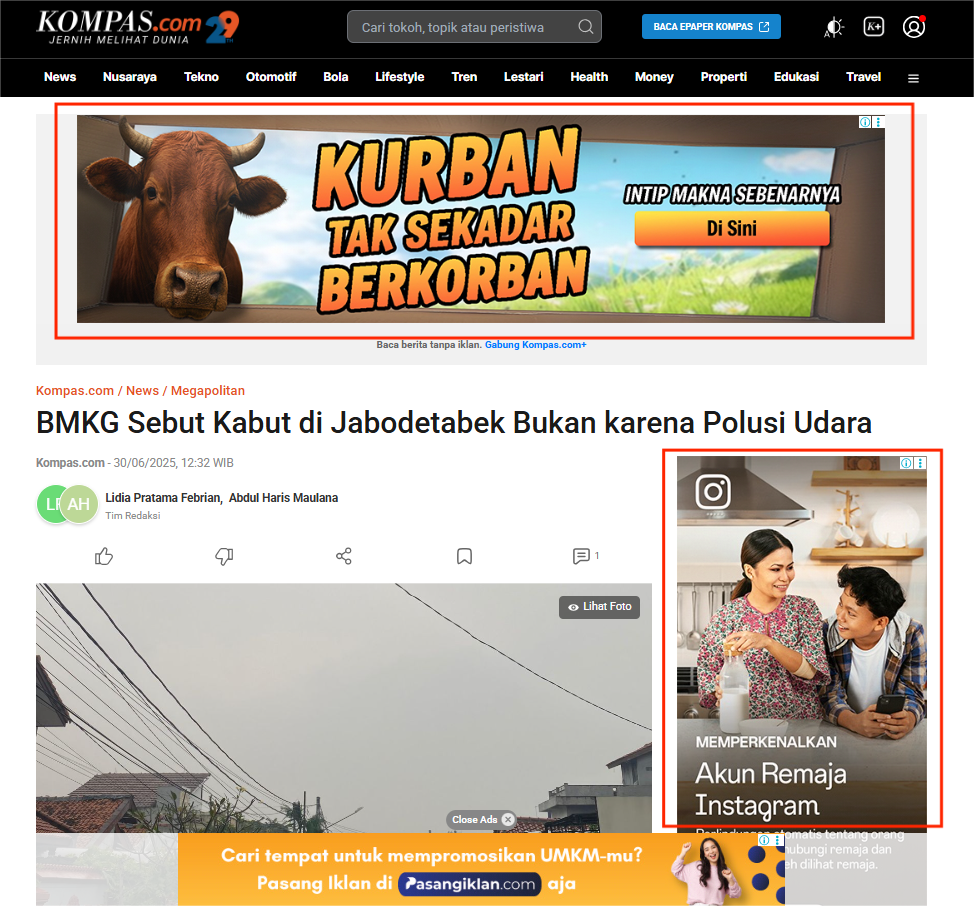
Task: Open the user account icon
Action: tap(914, 27)
